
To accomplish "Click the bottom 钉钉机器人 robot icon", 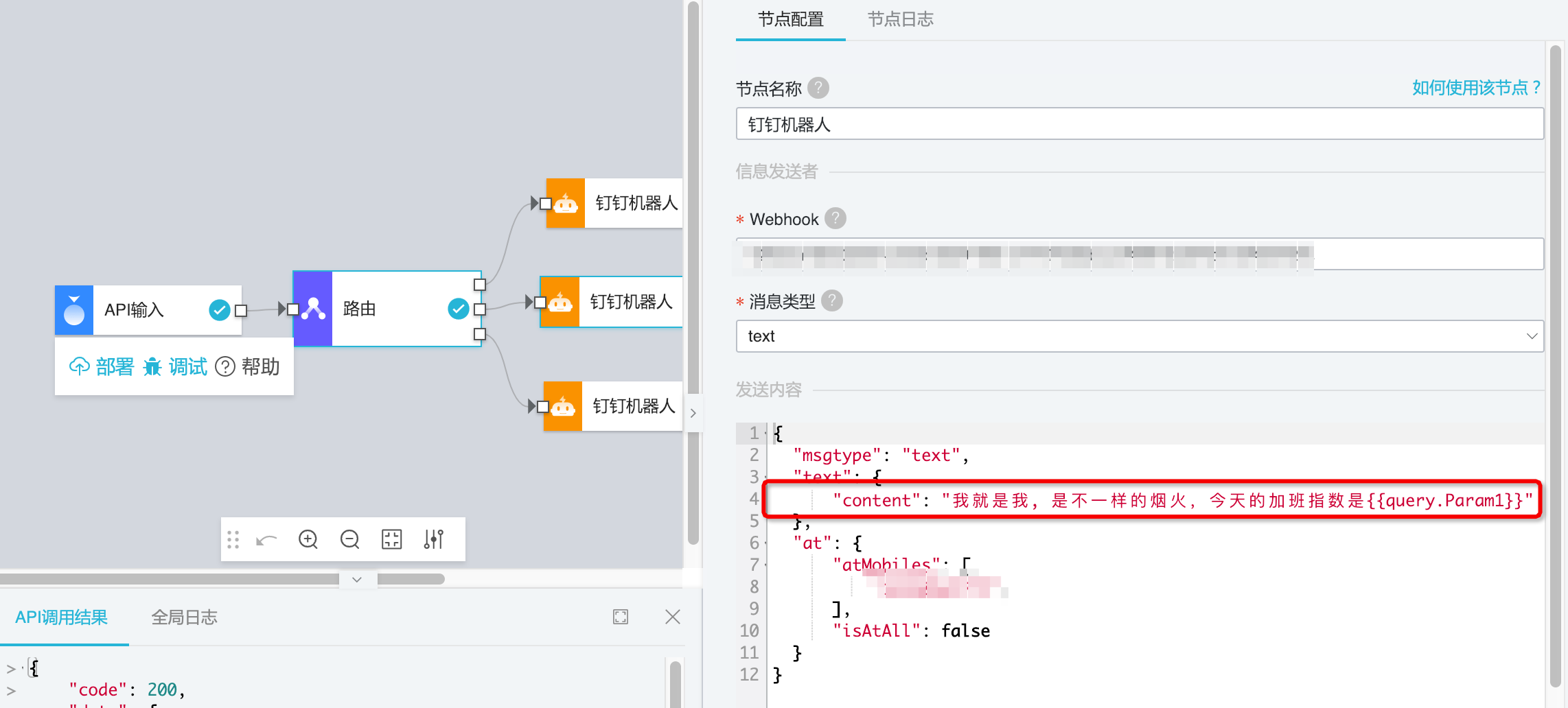I will 563,406.
